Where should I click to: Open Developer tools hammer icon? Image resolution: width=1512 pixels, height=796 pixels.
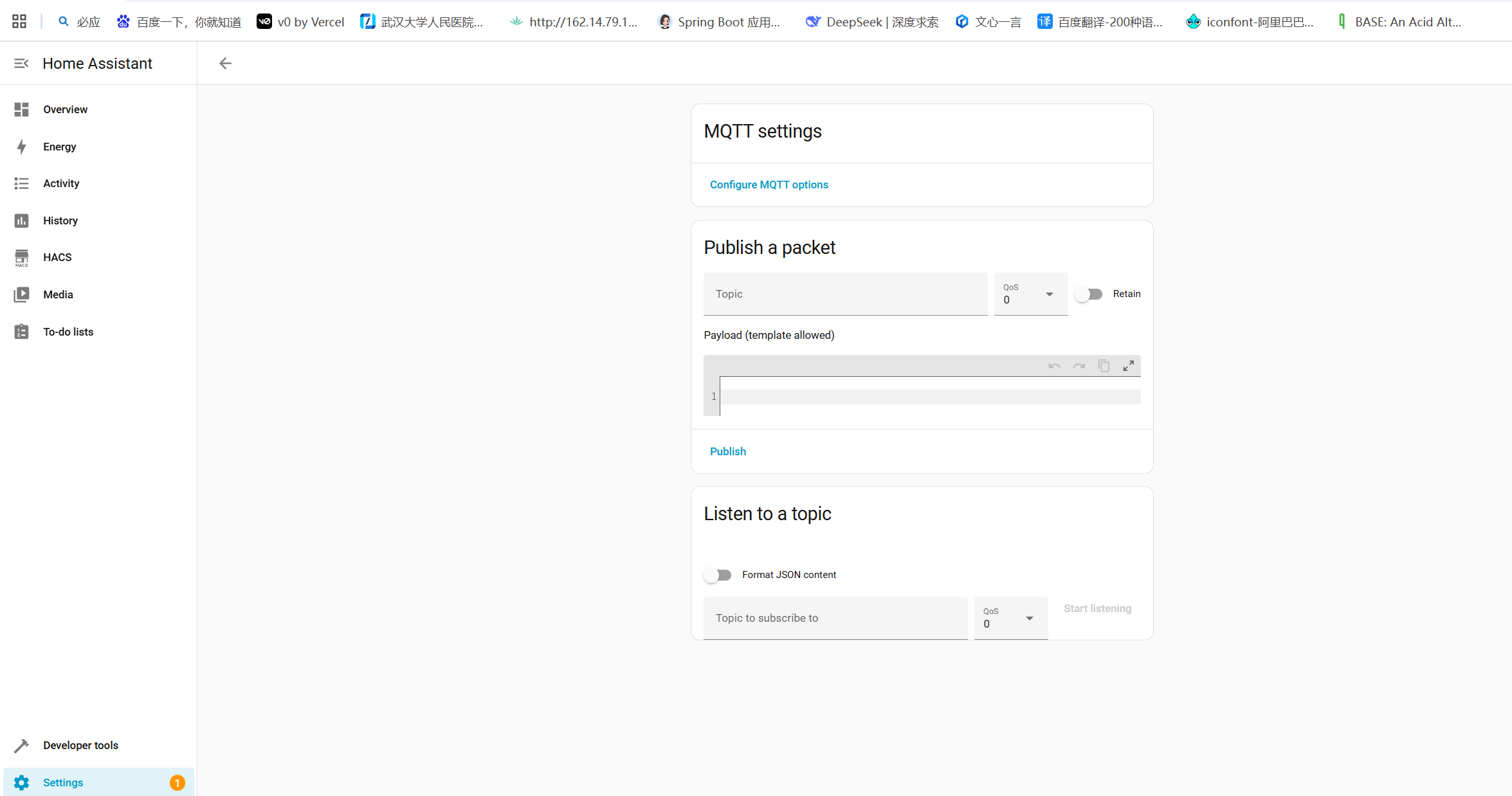coord(21,745)
